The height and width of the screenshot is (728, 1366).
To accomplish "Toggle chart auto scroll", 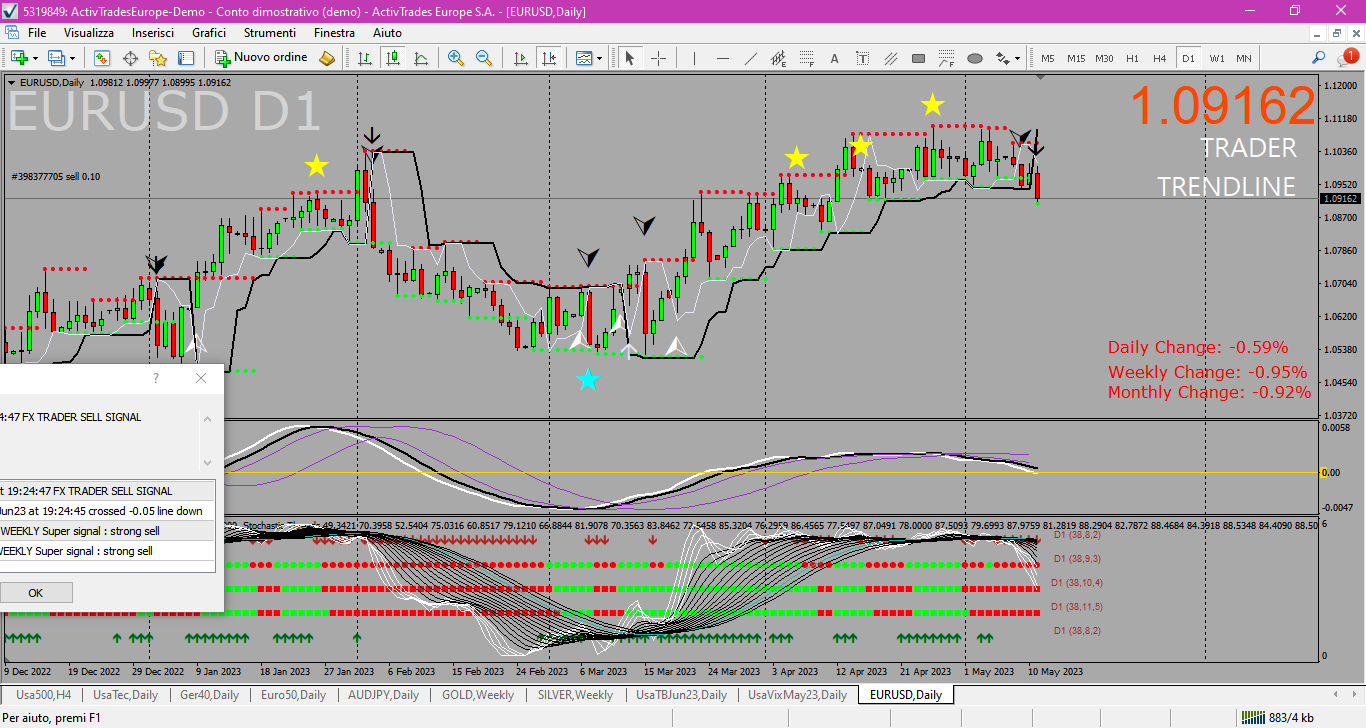I will coord(520,58).
